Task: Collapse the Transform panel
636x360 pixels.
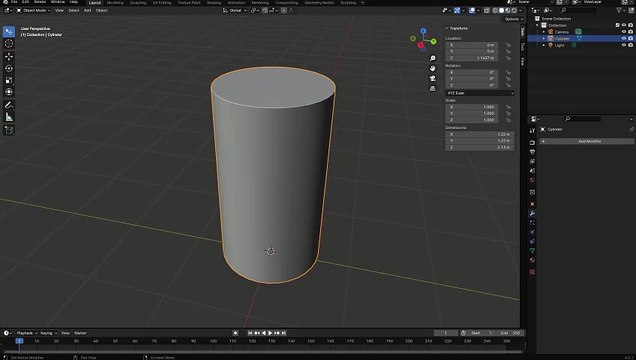Action: pyautogui.click(x=447, y=28)
